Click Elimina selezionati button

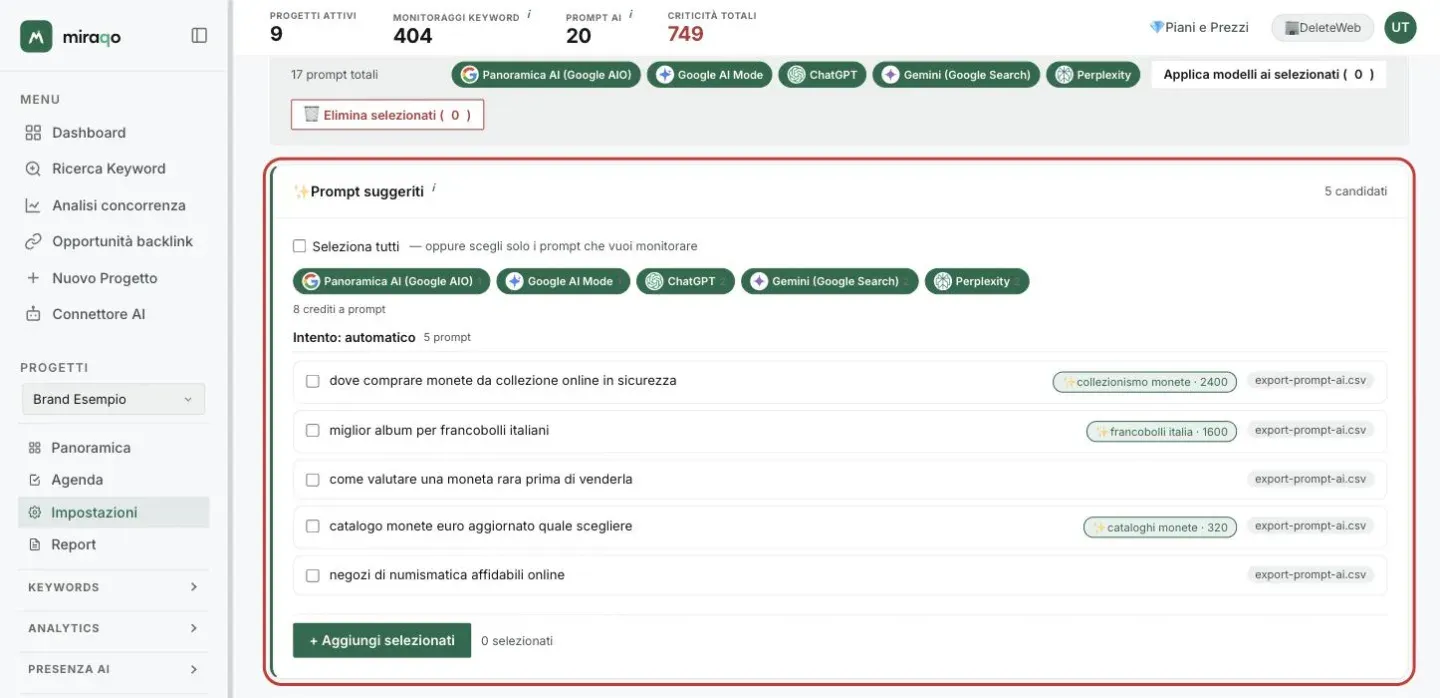(x=387, y=115)
